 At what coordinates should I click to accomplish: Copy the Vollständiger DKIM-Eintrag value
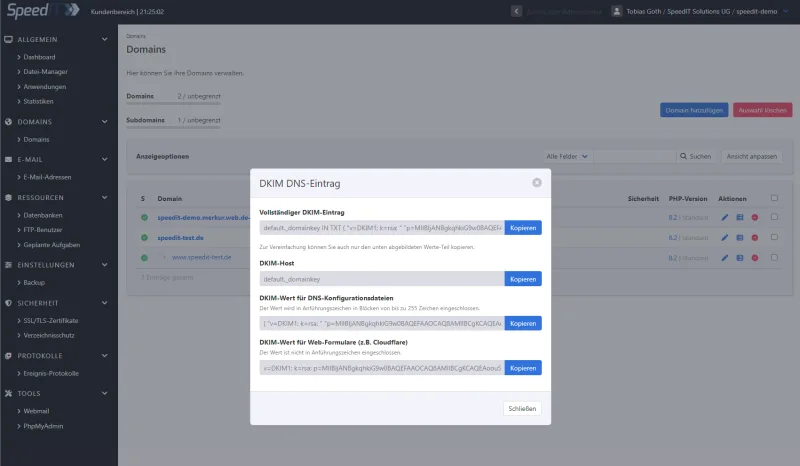[523, 228]
